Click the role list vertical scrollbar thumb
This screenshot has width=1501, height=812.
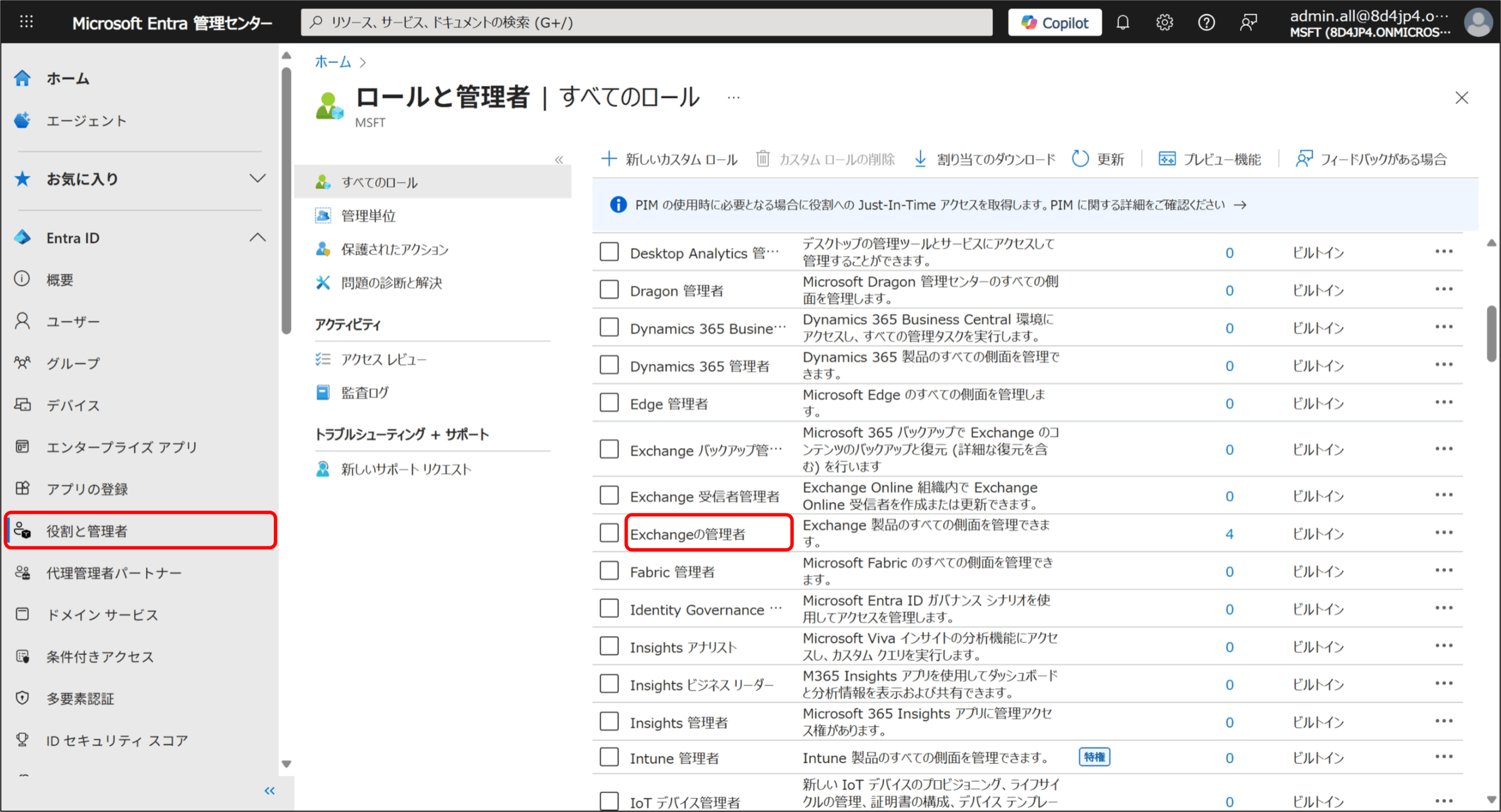coord(1491,334)
